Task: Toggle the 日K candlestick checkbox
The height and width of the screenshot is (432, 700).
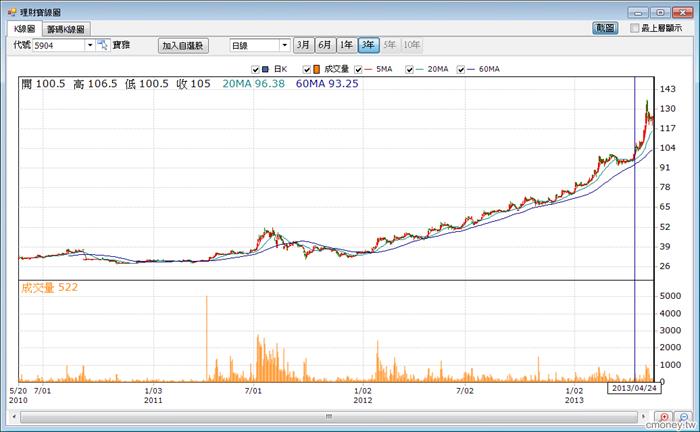Action: tap(255, 70)
